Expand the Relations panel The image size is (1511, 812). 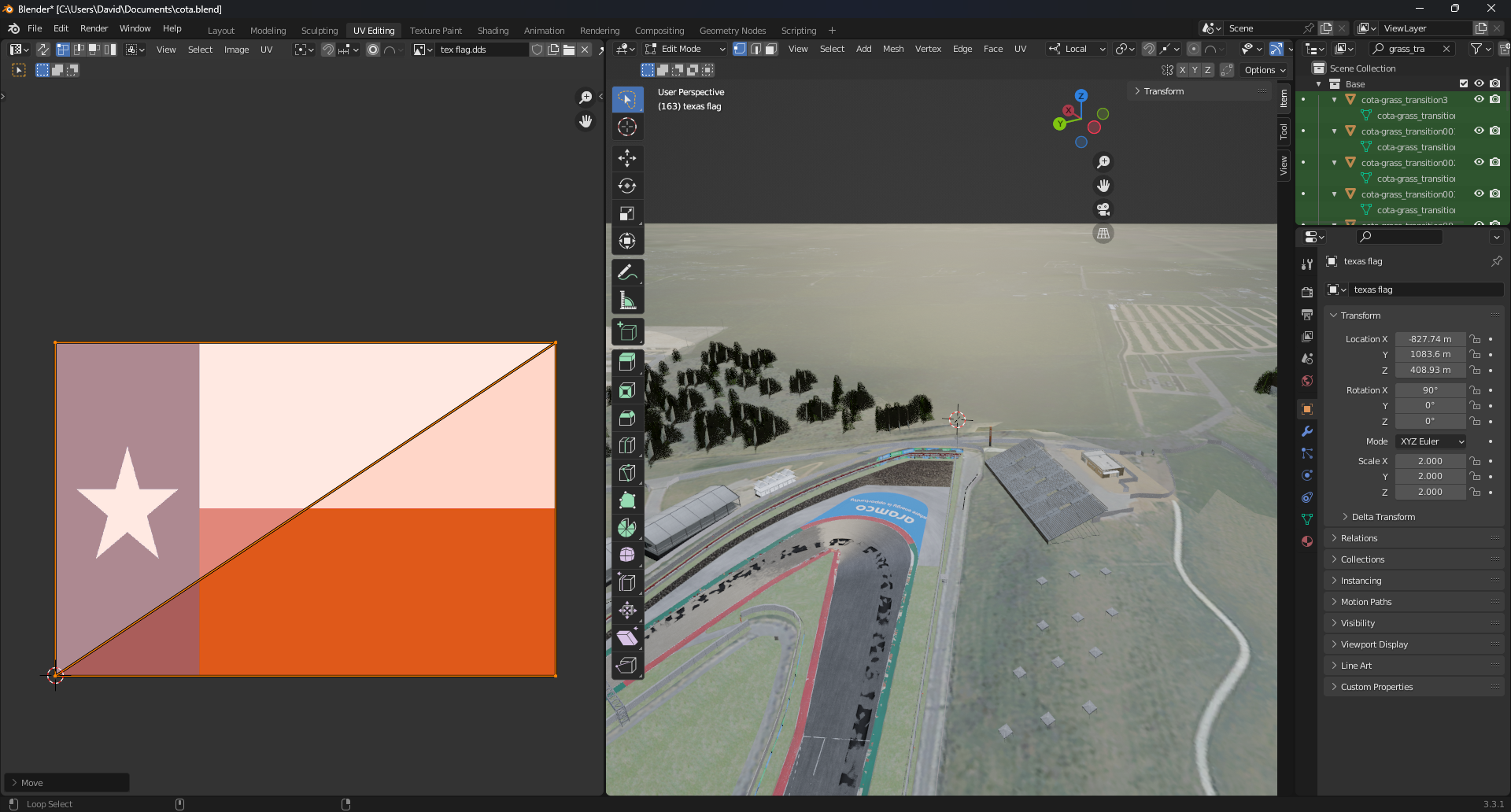tap(1414, 538)
